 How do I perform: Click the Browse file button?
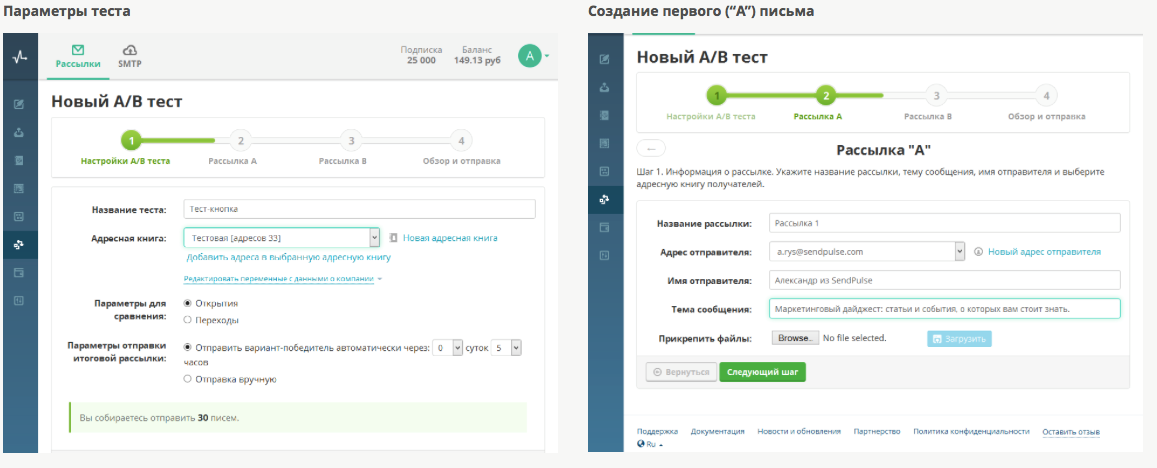pyautogui.click(x=795, y=338)
